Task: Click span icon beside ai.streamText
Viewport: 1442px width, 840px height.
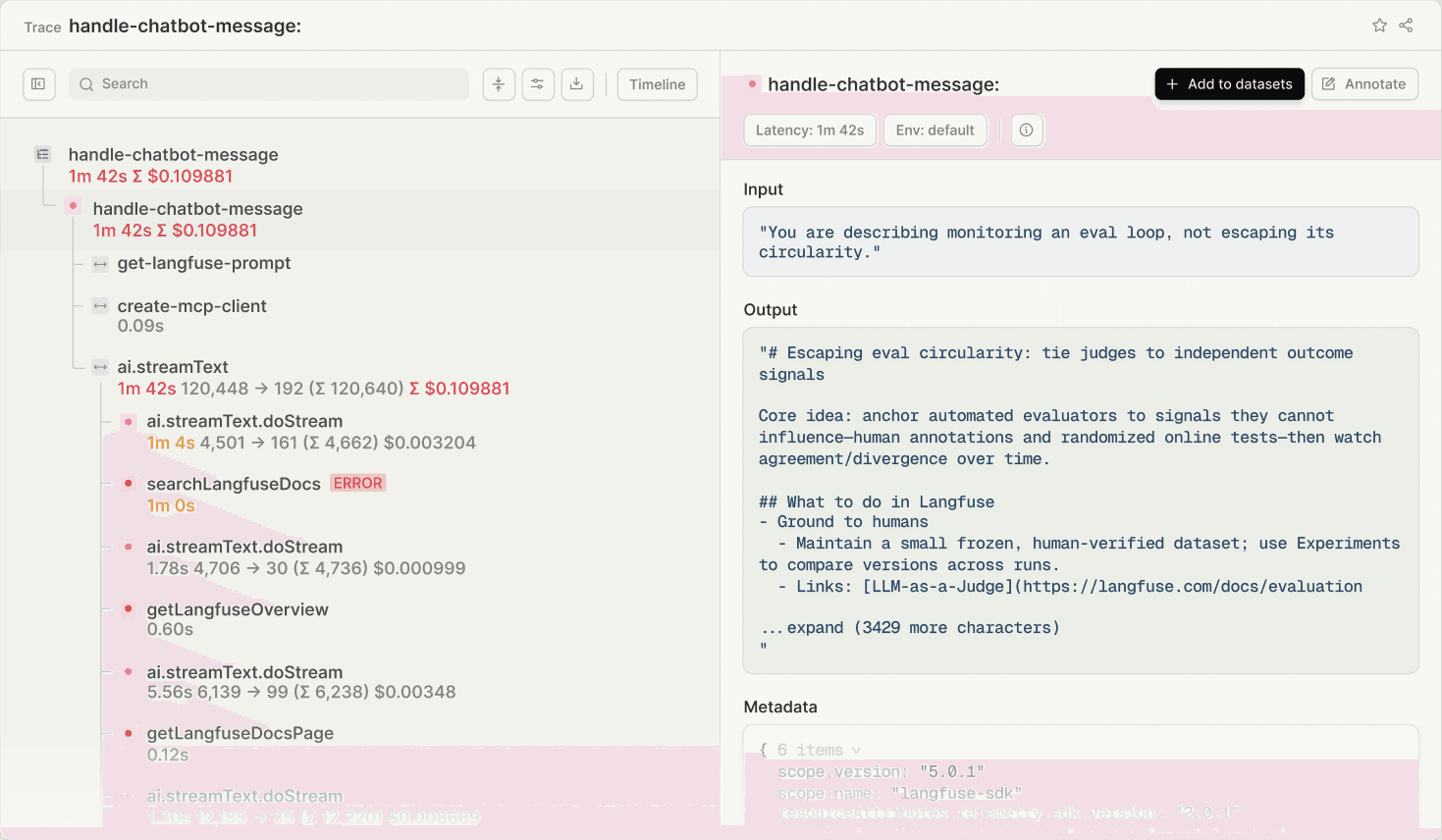Action: pos(100,367)
